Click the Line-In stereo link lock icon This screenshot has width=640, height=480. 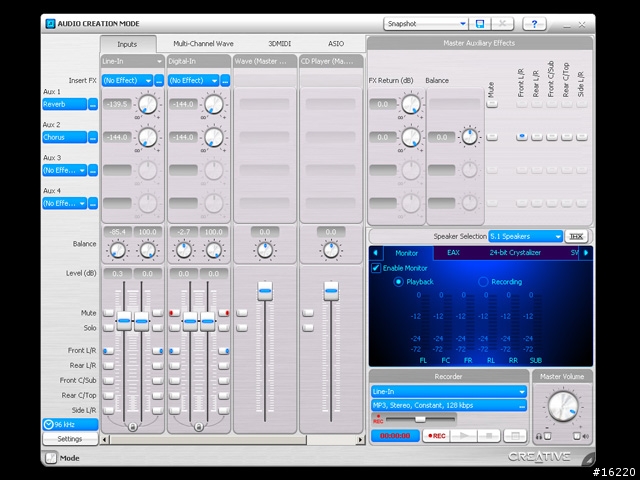[132, 427]
